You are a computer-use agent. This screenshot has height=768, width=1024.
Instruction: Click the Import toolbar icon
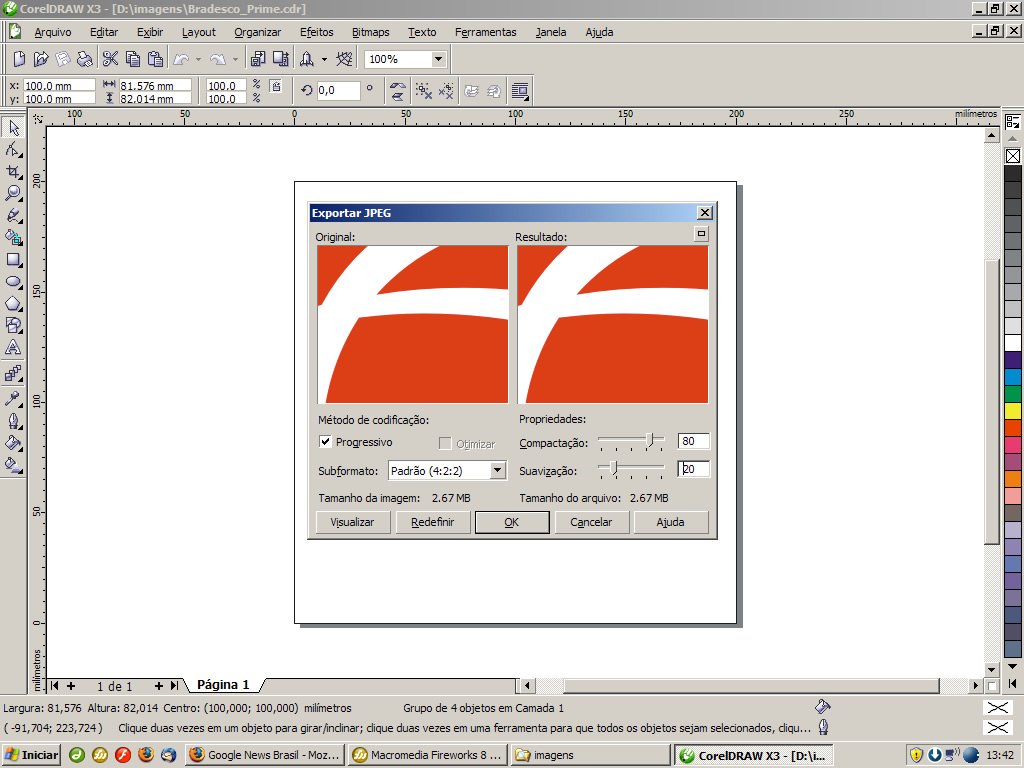coord(258,59)
